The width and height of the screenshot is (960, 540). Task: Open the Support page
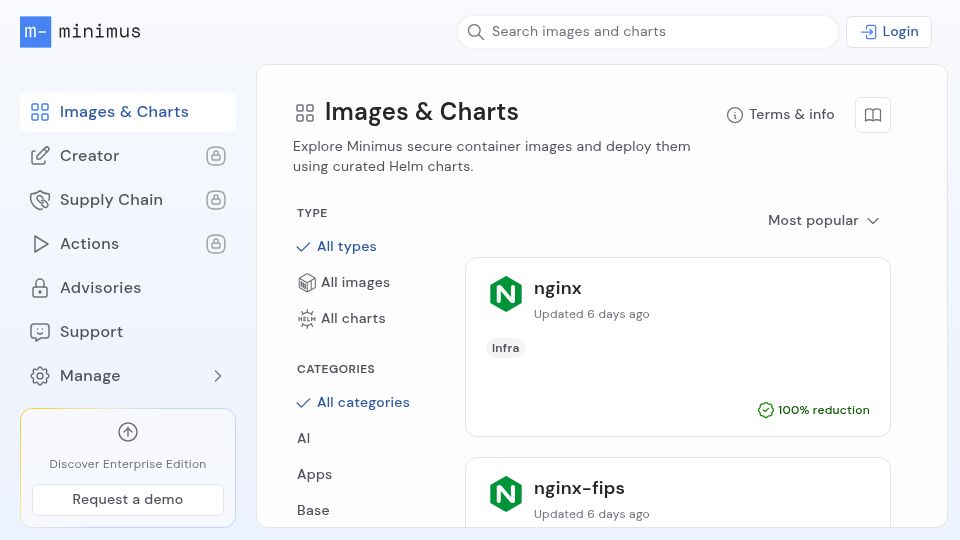coord(128,332)
